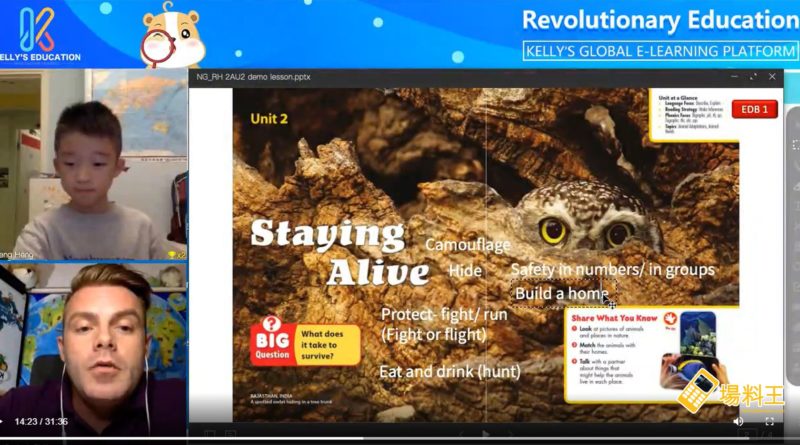Minimize the demo lesson.pptx window
Screen dimensions: 800x445
[734, 77]
